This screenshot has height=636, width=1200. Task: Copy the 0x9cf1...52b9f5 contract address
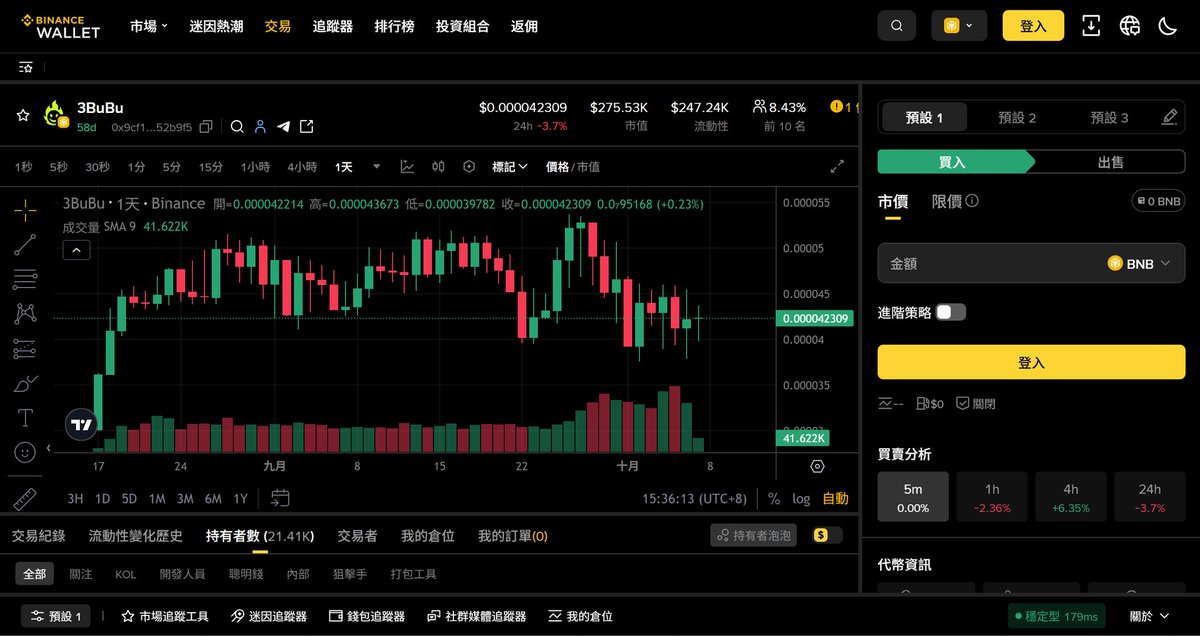(205, 127)
